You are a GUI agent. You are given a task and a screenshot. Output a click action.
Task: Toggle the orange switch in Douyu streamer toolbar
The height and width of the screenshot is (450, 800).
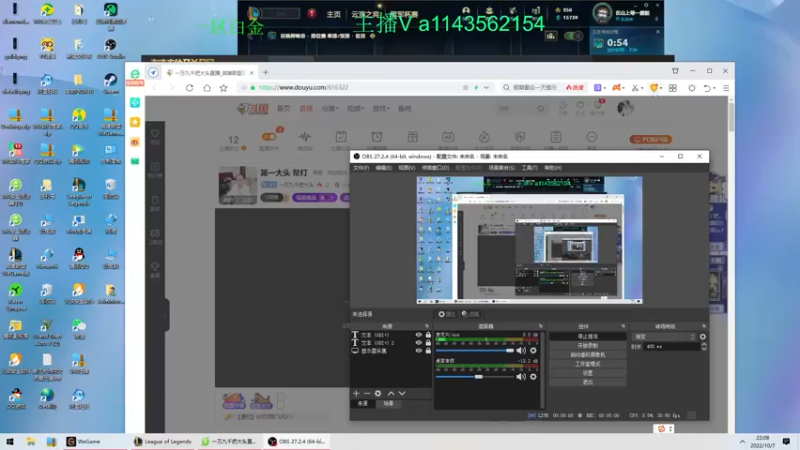[269, 137]
